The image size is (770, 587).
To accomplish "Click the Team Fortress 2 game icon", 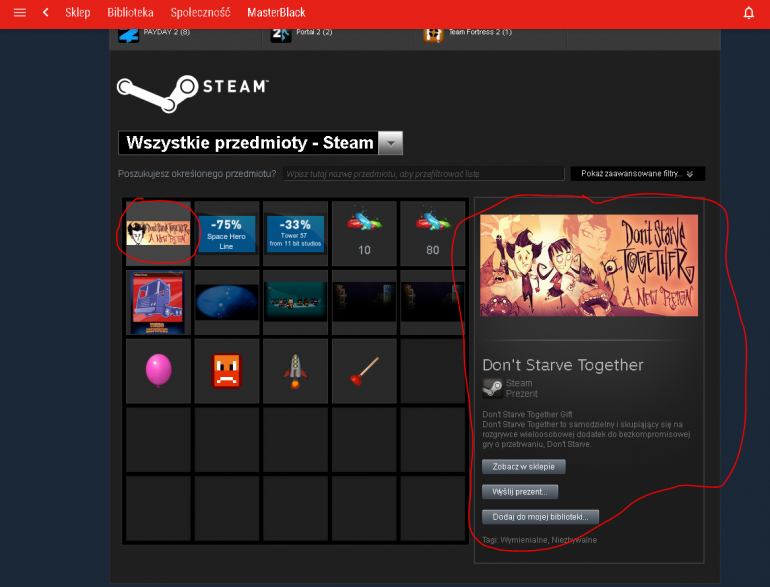I will [x=434, y=35].
